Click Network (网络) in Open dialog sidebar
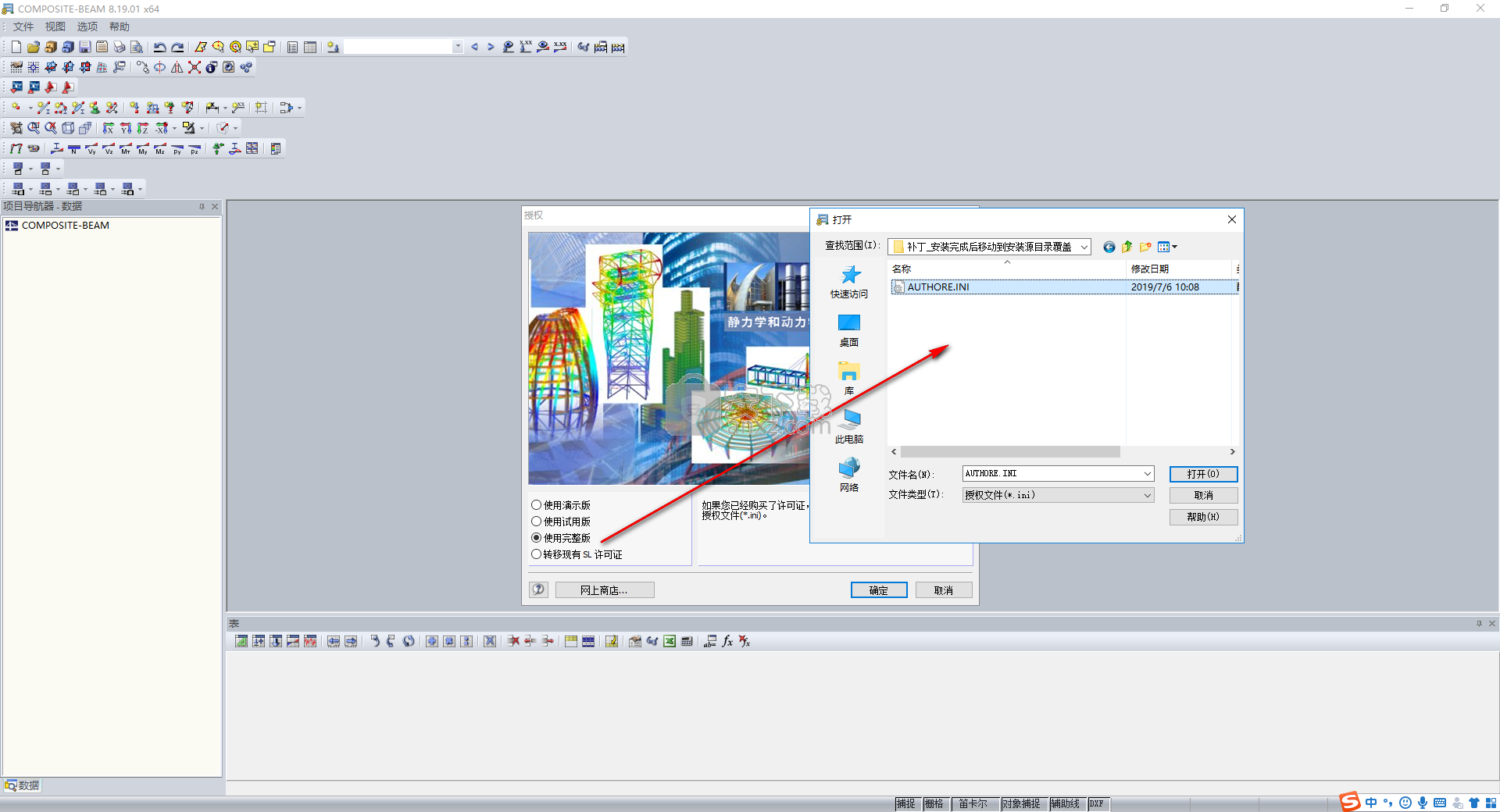The width and height of the screenshot is (1500, 812). (x=849, y=476)
